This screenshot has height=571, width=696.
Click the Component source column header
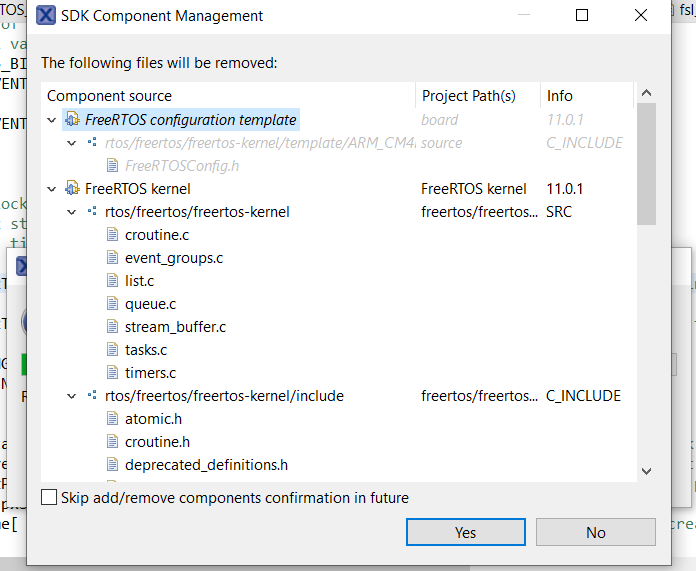[x=110, y=96]
